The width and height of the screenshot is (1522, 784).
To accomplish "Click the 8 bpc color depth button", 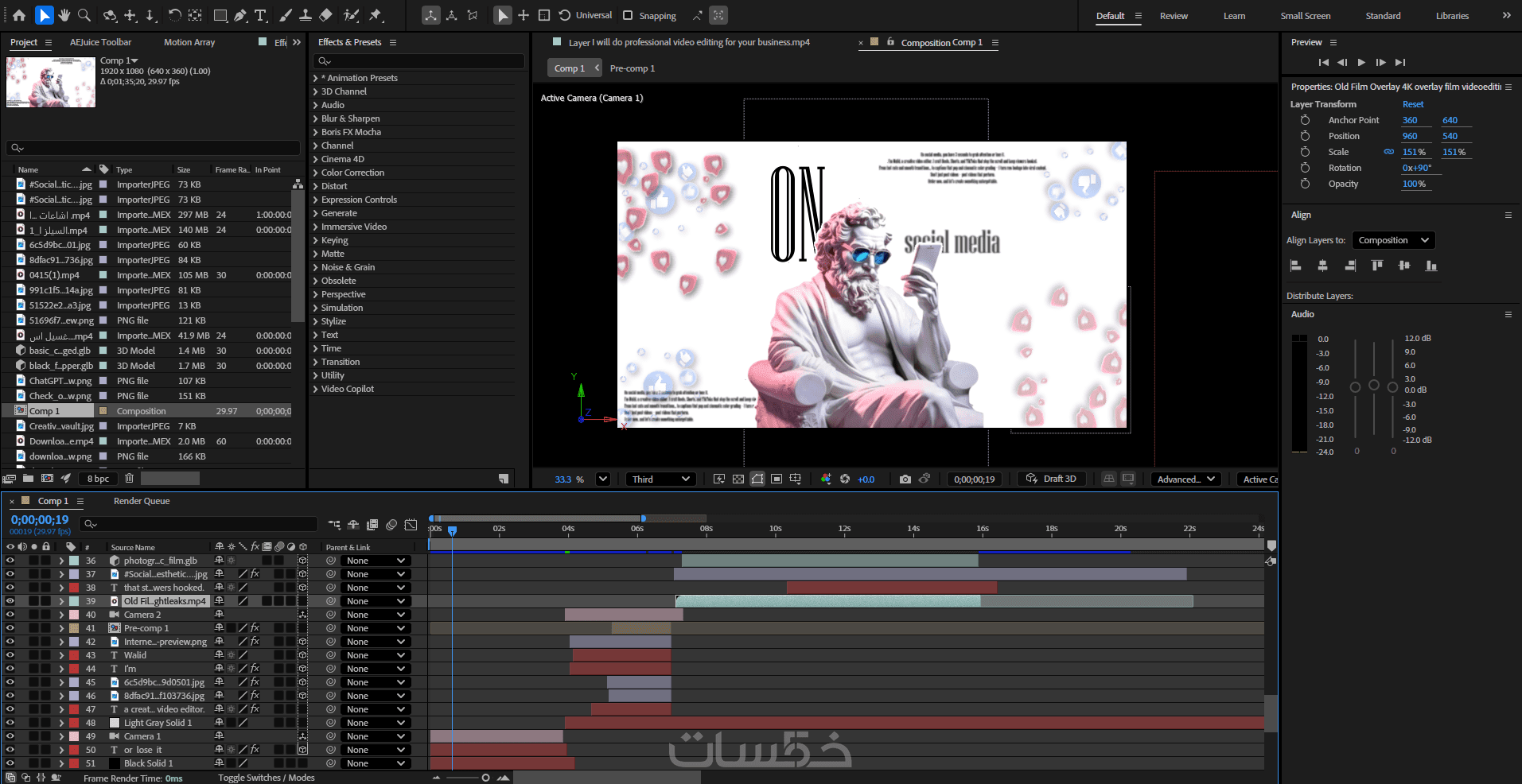I will tap(98, 479).
